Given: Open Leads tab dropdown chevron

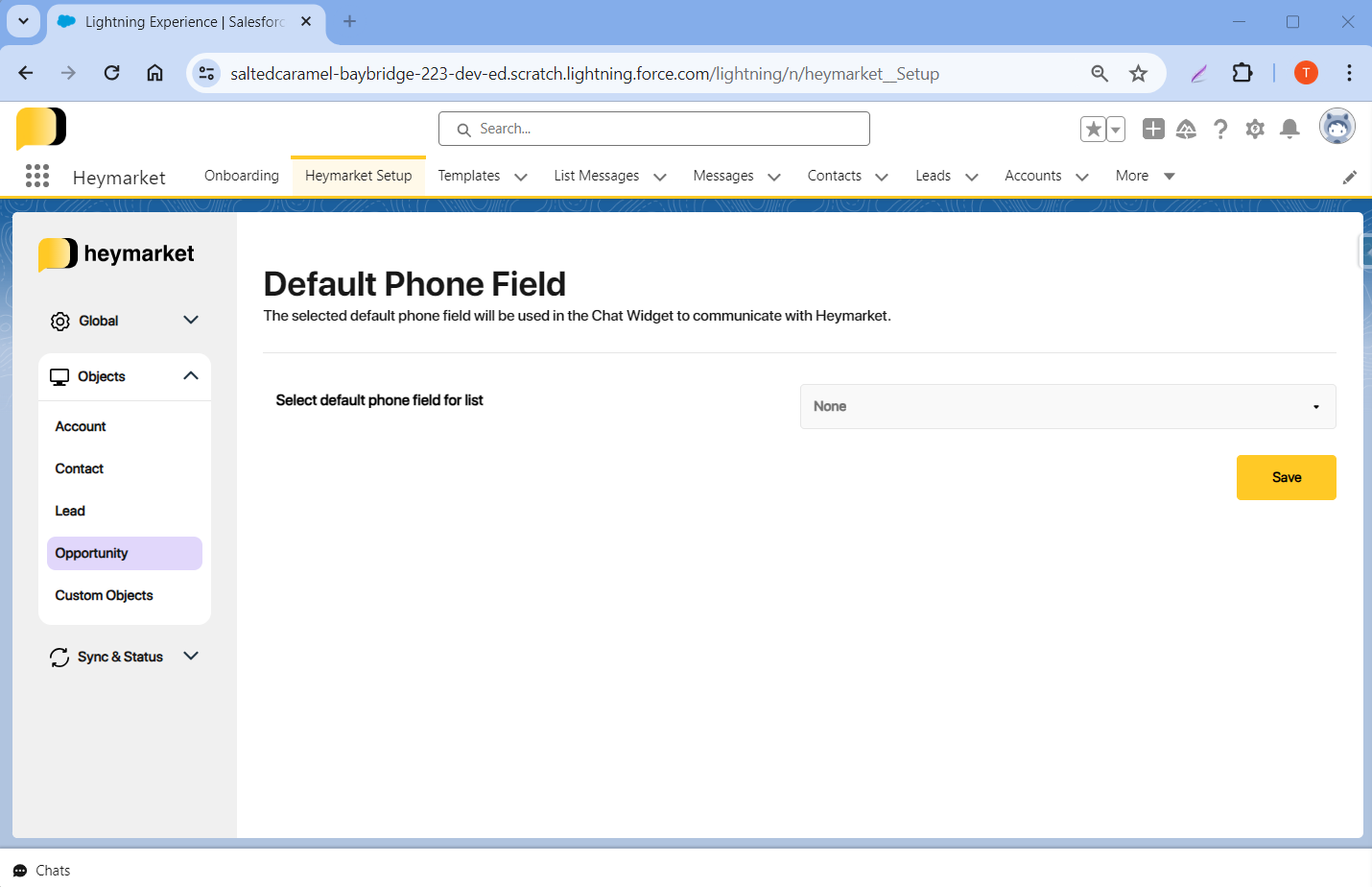Looking at the screenshot, I should click(x=971, y=177).
